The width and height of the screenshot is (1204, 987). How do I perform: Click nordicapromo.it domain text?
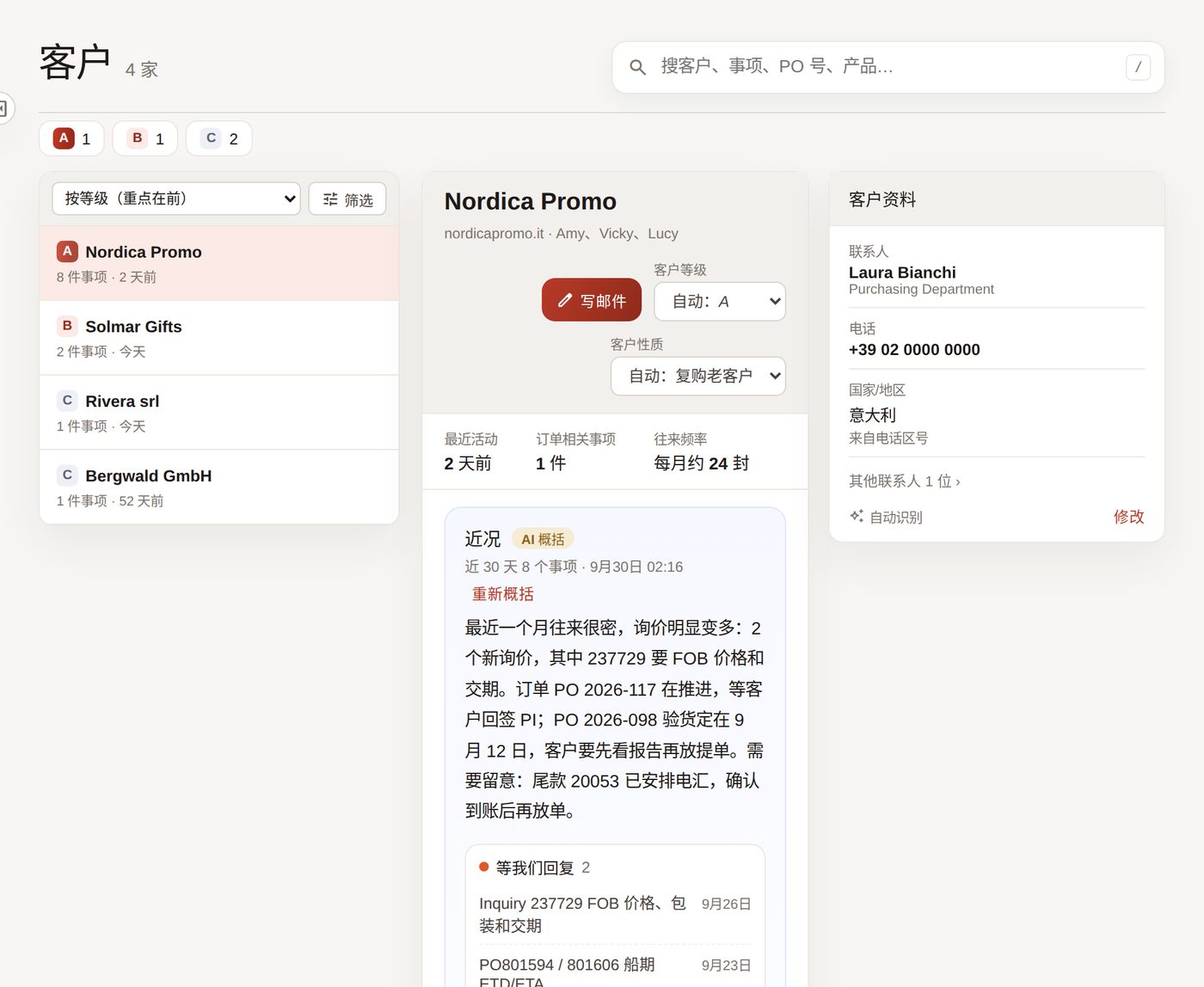click(494, 234)
